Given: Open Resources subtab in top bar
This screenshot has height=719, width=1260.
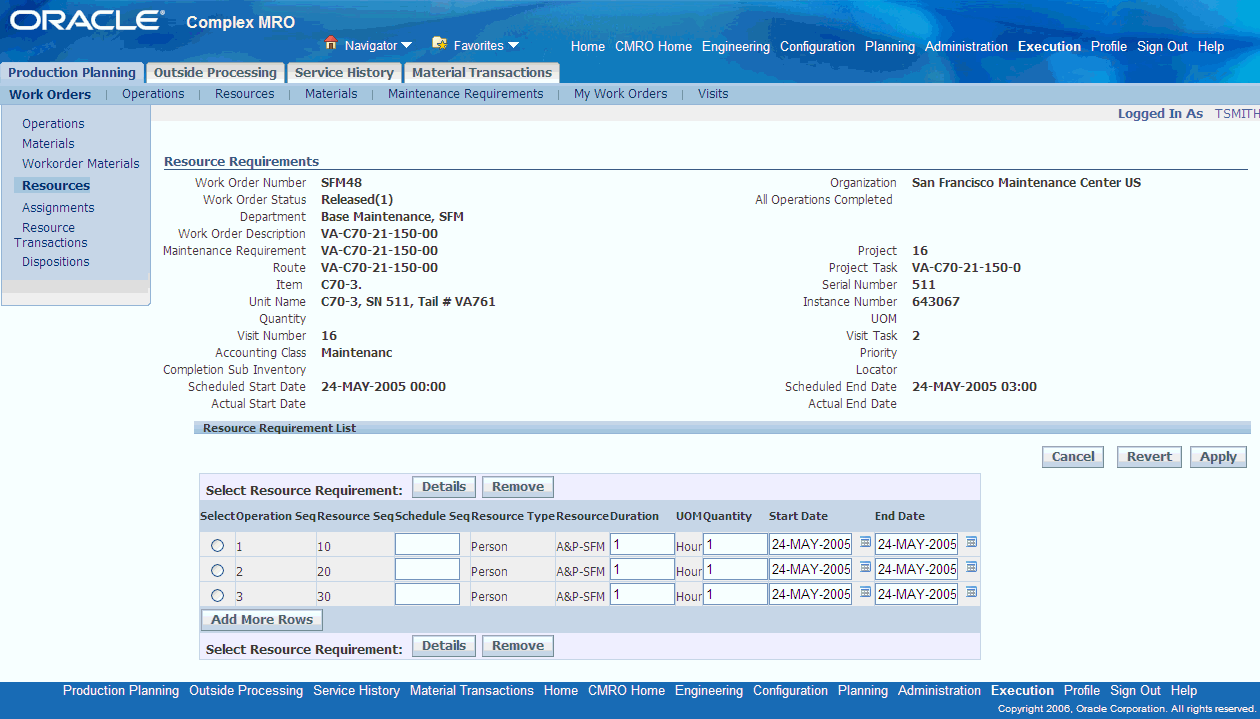Looking at the screenshot, I should tap(244, 94).
